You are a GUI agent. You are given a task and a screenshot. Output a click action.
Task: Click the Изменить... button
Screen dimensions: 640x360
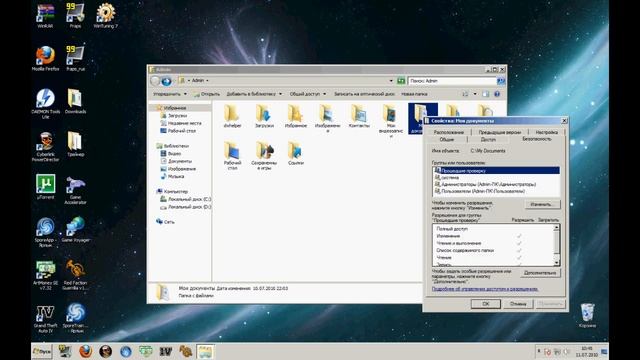click(542, 204)
